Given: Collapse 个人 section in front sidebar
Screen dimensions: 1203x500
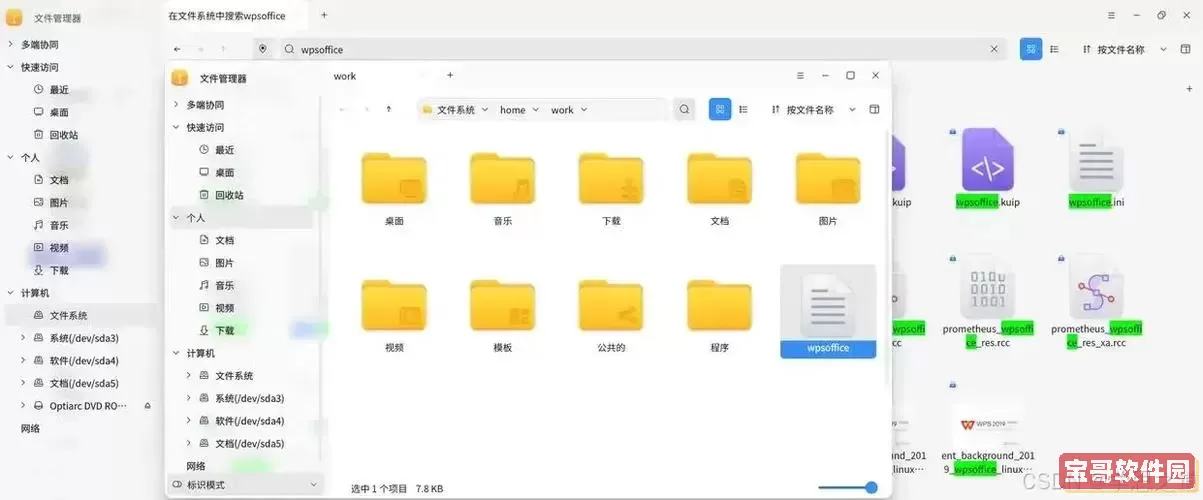Looking at the screenshot, I should (176, 217).
